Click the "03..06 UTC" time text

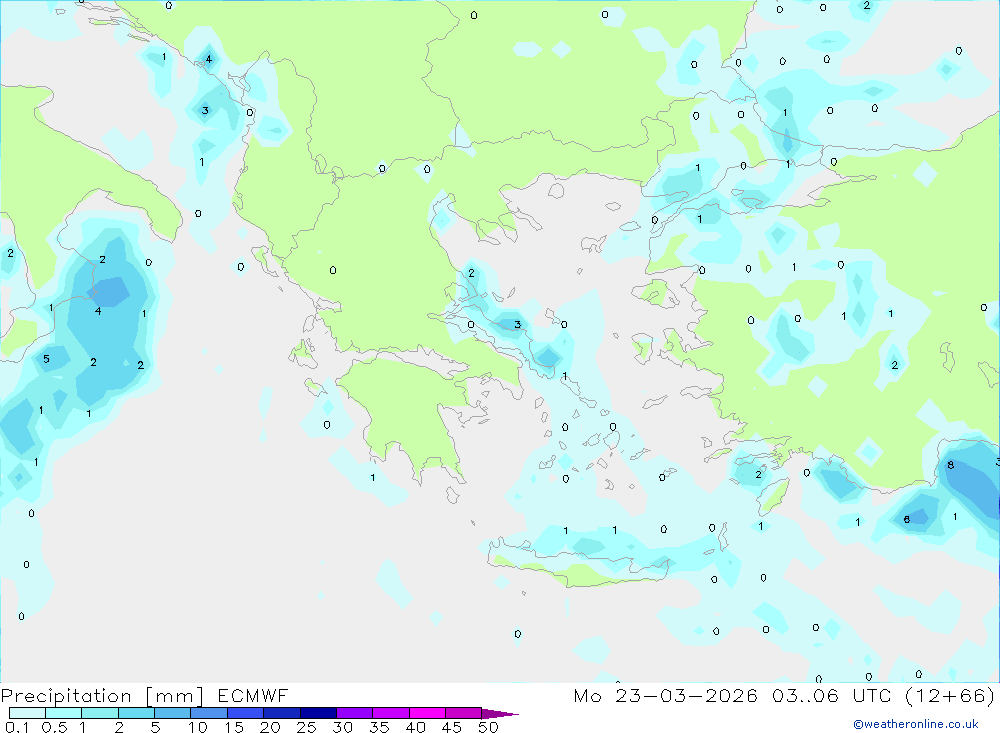(x=831, y=696)
